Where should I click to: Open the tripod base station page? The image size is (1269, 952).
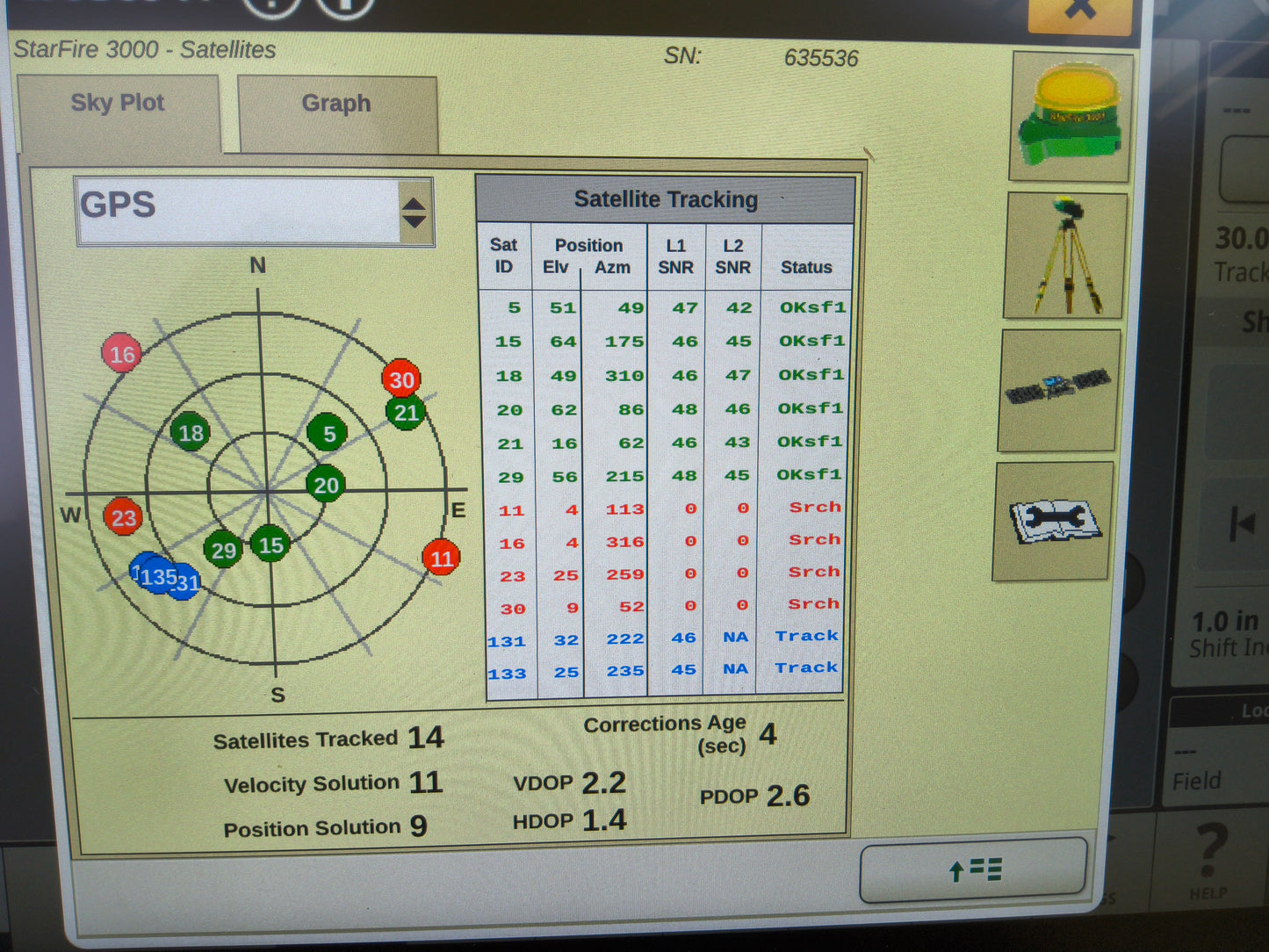(x=1065, y=256)
